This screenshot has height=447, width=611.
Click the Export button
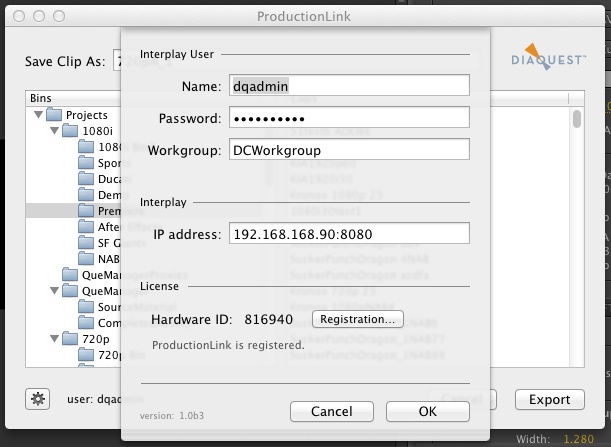(x=549, y=399)
